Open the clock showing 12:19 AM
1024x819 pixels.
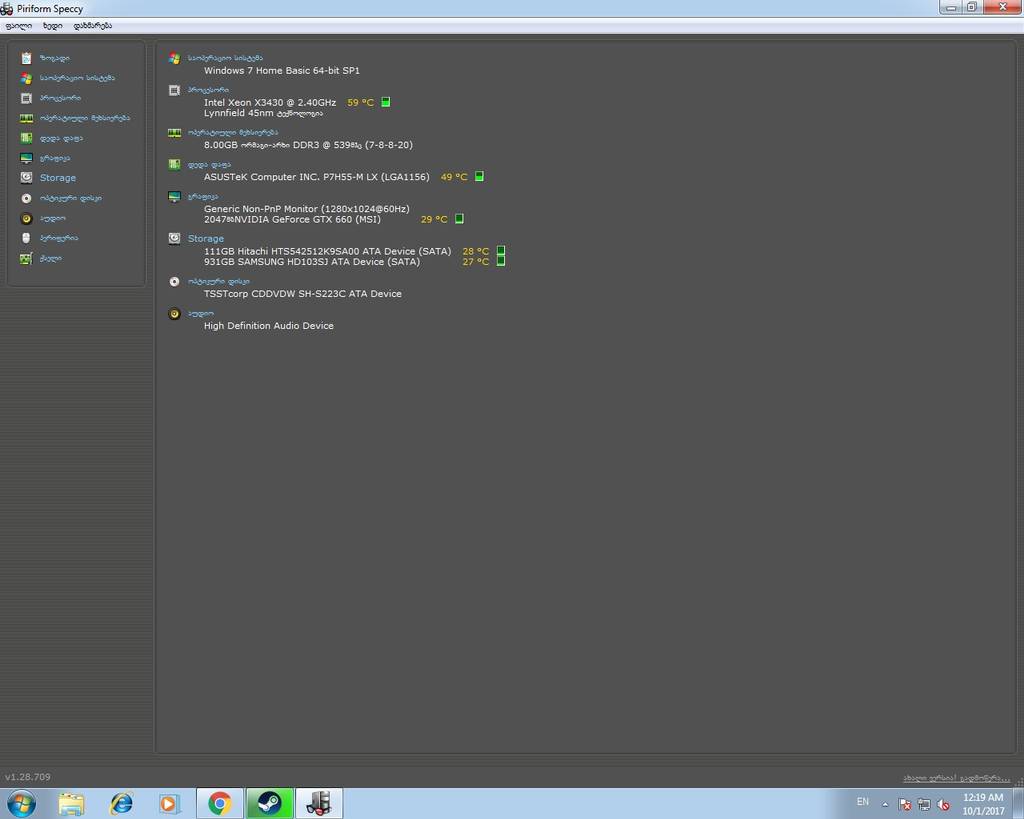983,804
